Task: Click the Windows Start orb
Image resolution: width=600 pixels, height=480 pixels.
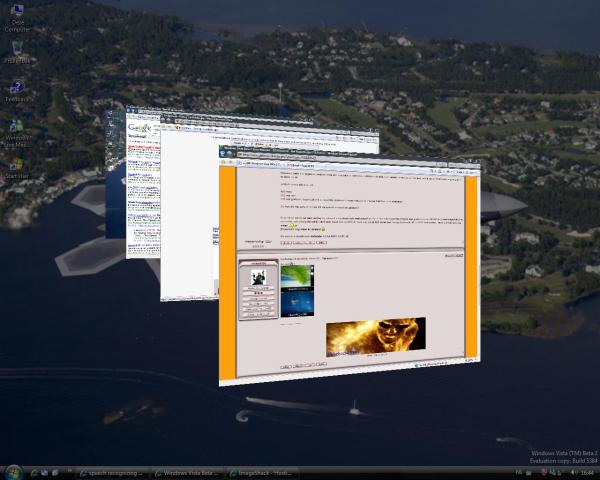Action: (x=14, y=472)
